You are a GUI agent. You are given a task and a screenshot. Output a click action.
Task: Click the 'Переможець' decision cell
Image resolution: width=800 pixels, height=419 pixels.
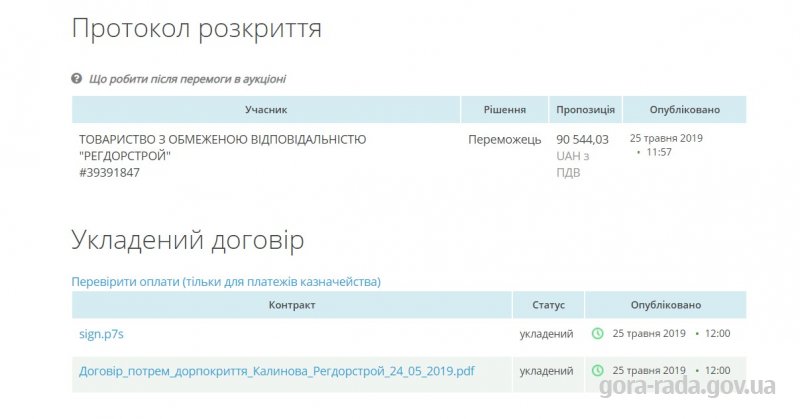tap(505, 139)
